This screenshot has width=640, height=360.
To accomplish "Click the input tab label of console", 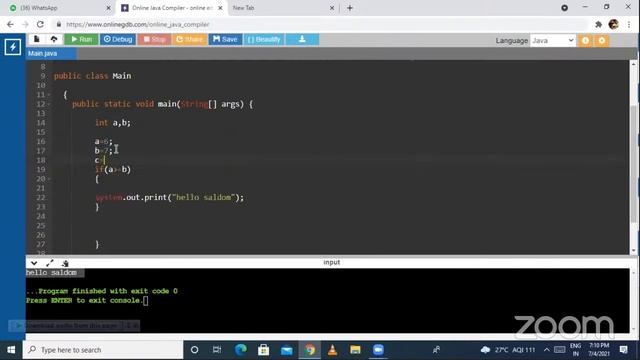I will click(x=331, y=262).
